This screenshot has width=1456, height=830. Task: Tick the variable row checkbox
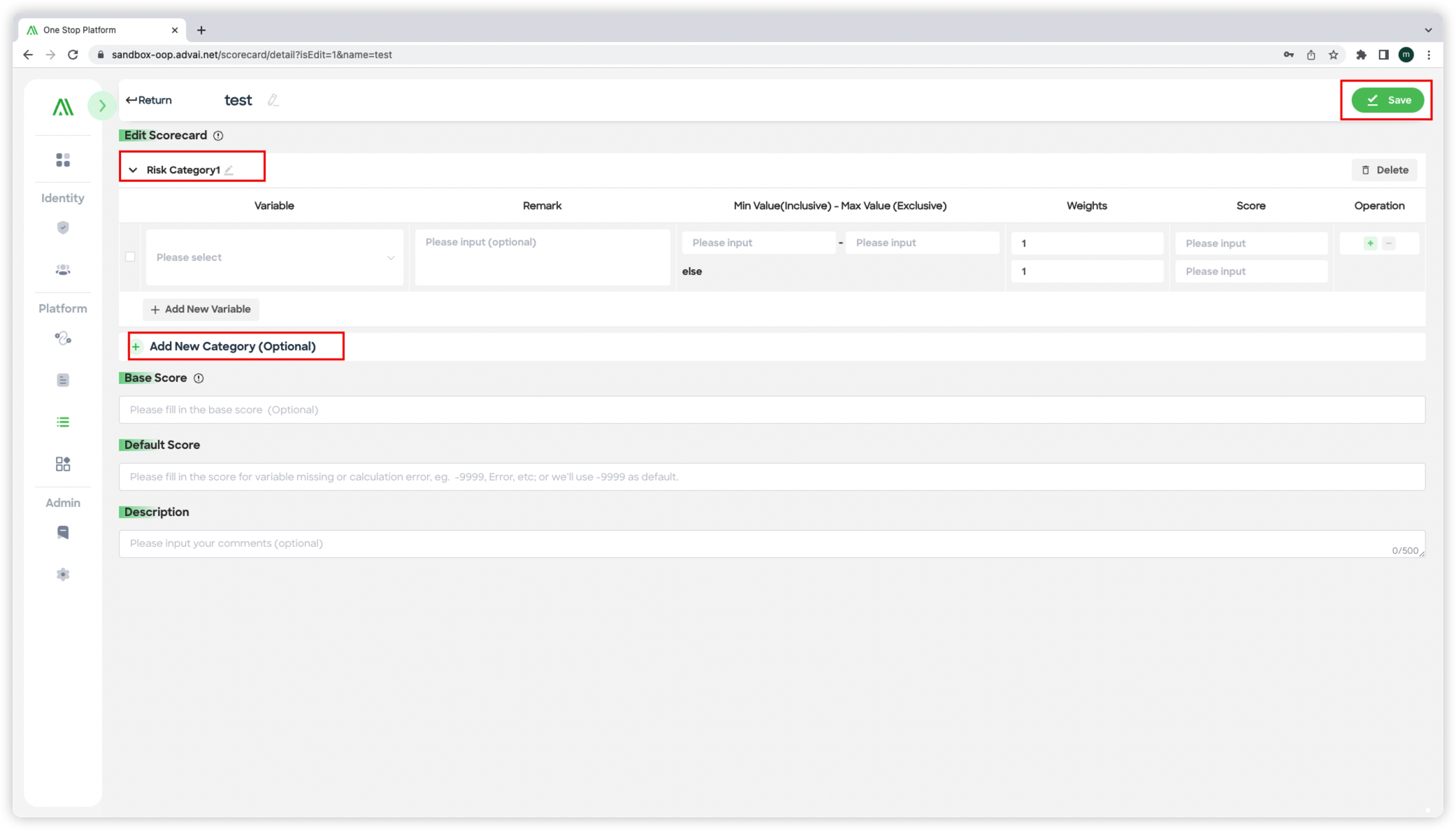pos(130,257)
